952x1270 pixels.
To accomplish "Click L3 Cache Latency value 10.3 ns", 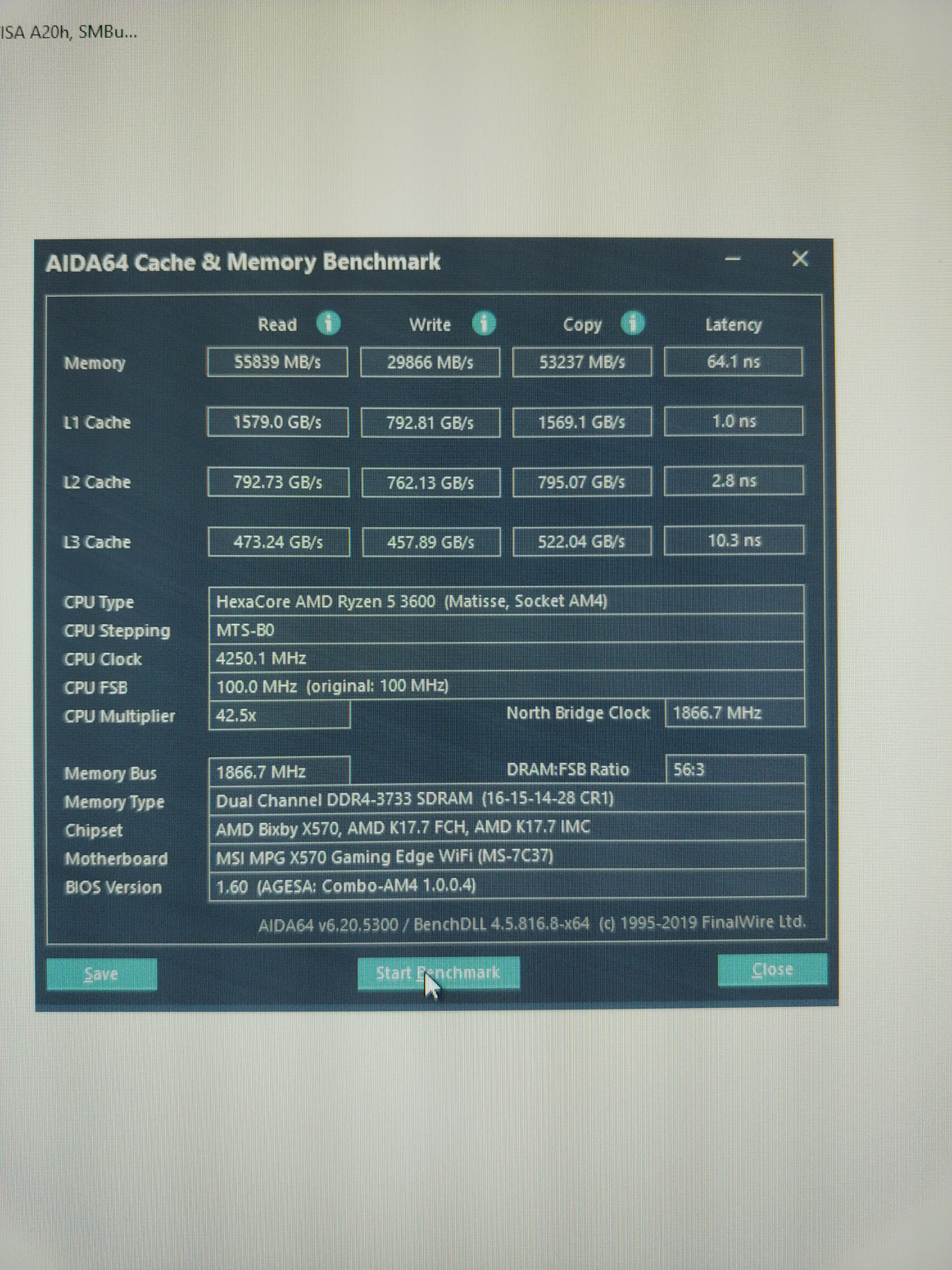I will pyautogui.click(x=734, y=540).
